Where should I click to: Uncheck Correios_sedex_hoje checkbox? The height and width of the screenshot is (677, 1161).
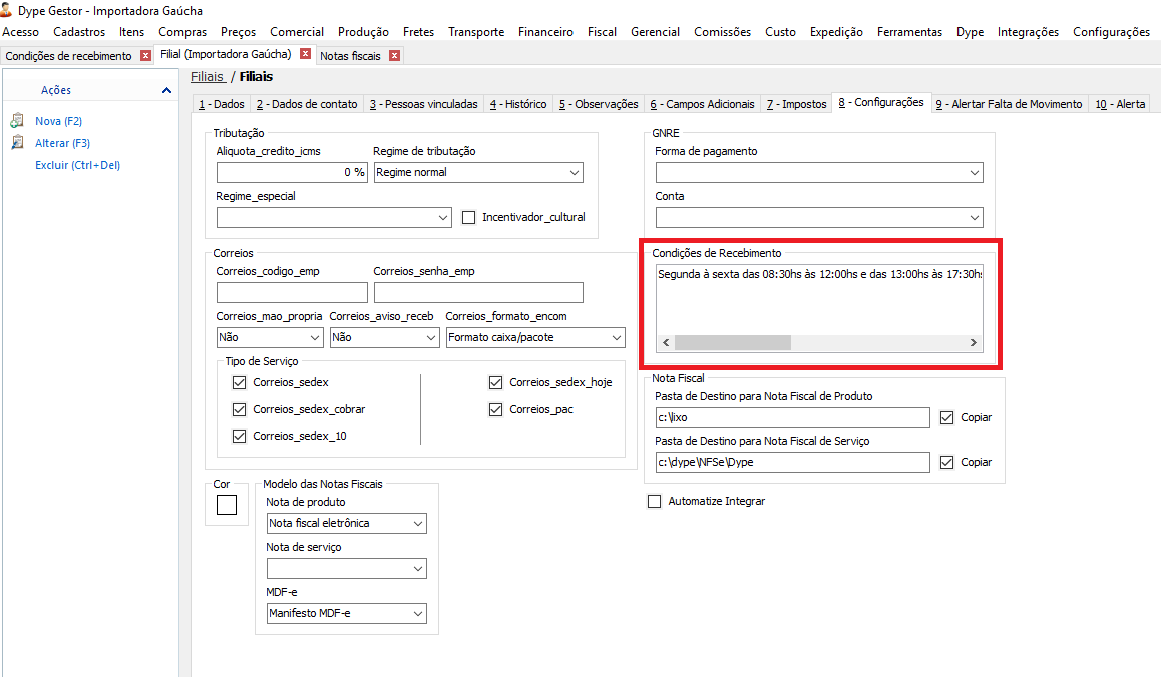495,382
